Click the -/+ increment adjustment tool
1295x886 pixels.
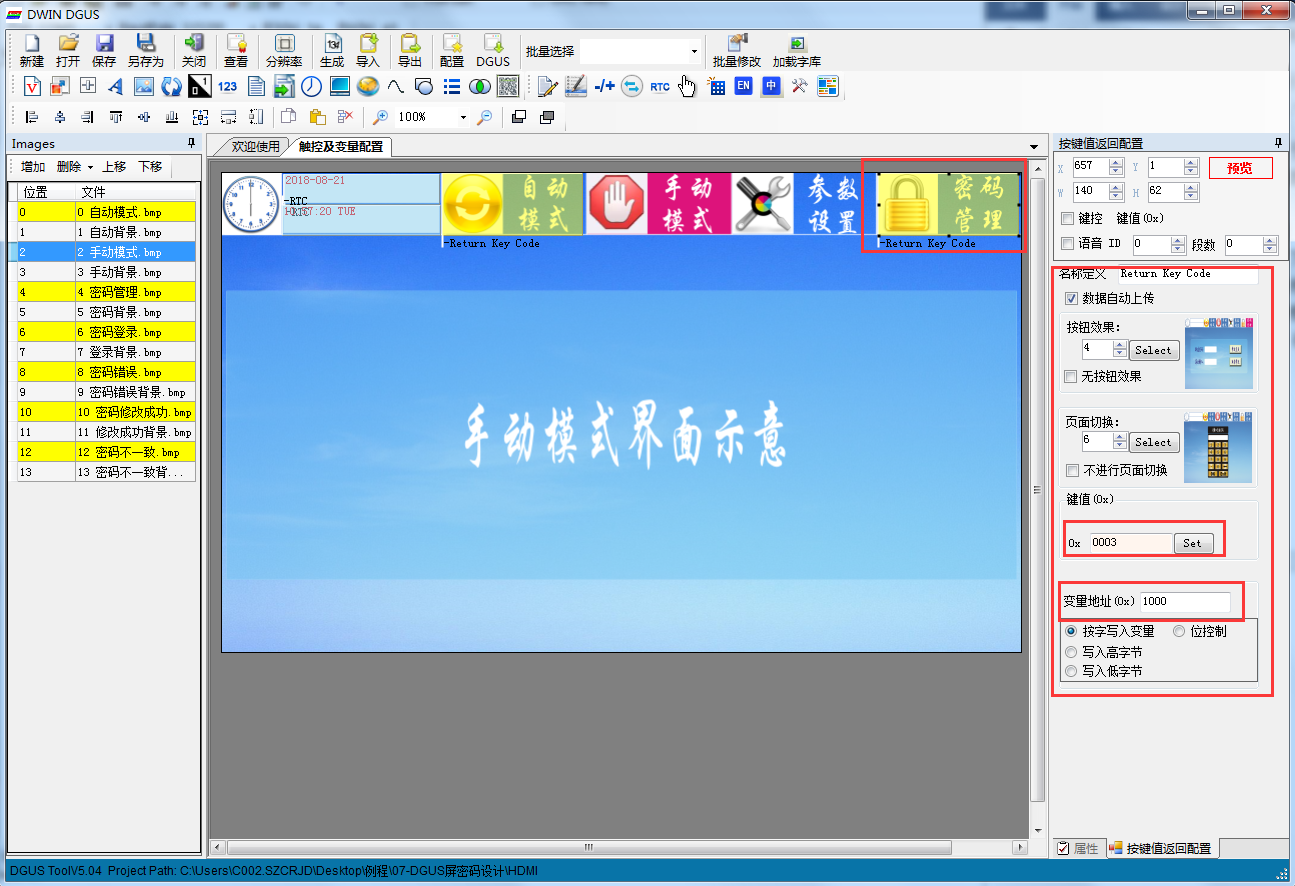[604, 86]
